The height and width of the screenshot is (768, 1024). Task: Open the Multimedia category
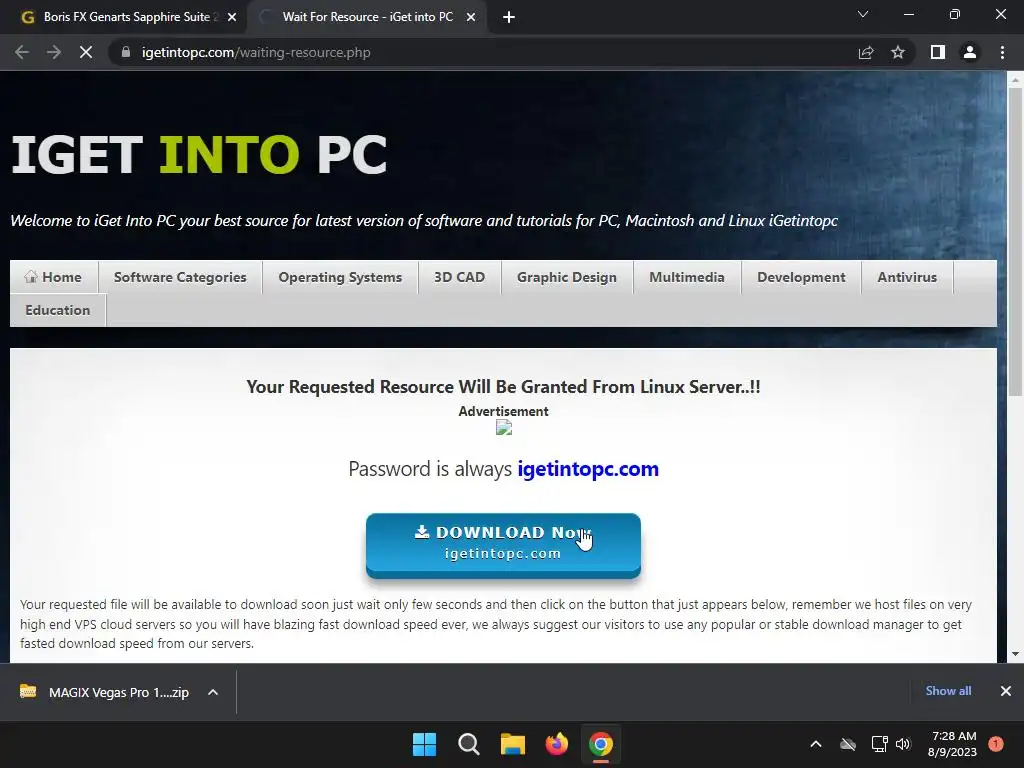(x=687, y=277)
